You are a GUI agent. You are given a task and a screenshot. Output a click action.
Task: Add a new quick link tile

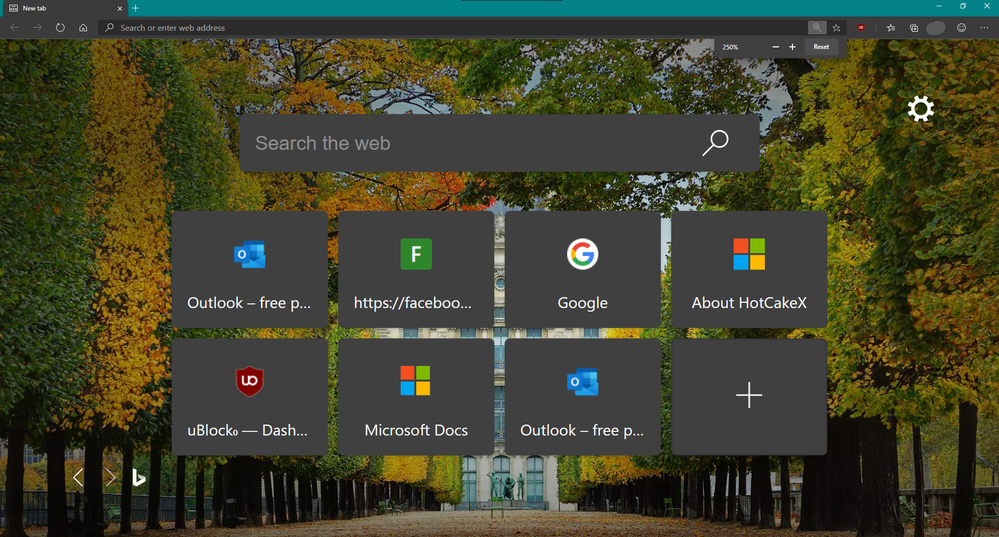749,397
